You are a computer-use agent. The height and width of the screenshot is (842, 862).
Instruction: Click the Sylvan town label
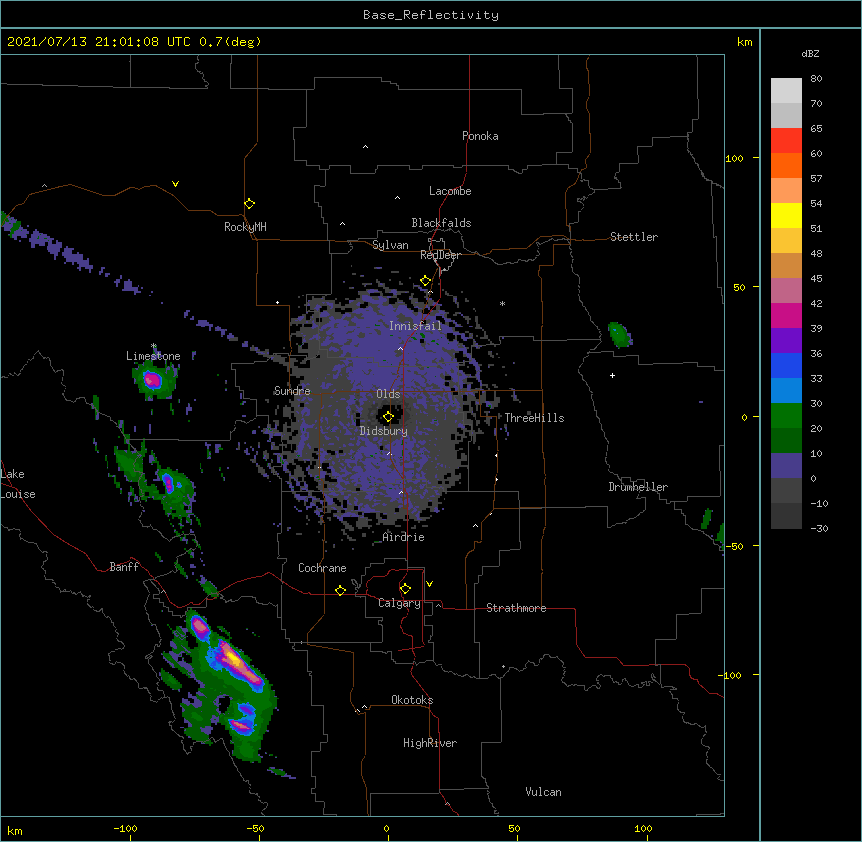coord(390,245)
